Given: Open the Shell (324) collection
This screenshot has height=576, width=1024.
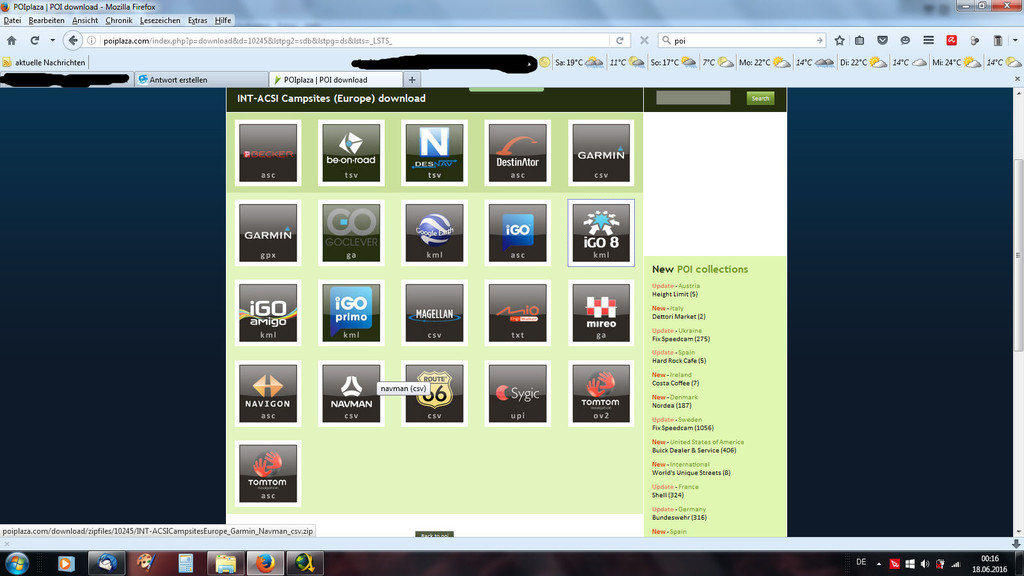Looking at the screenshot, I should coord(667,495).
